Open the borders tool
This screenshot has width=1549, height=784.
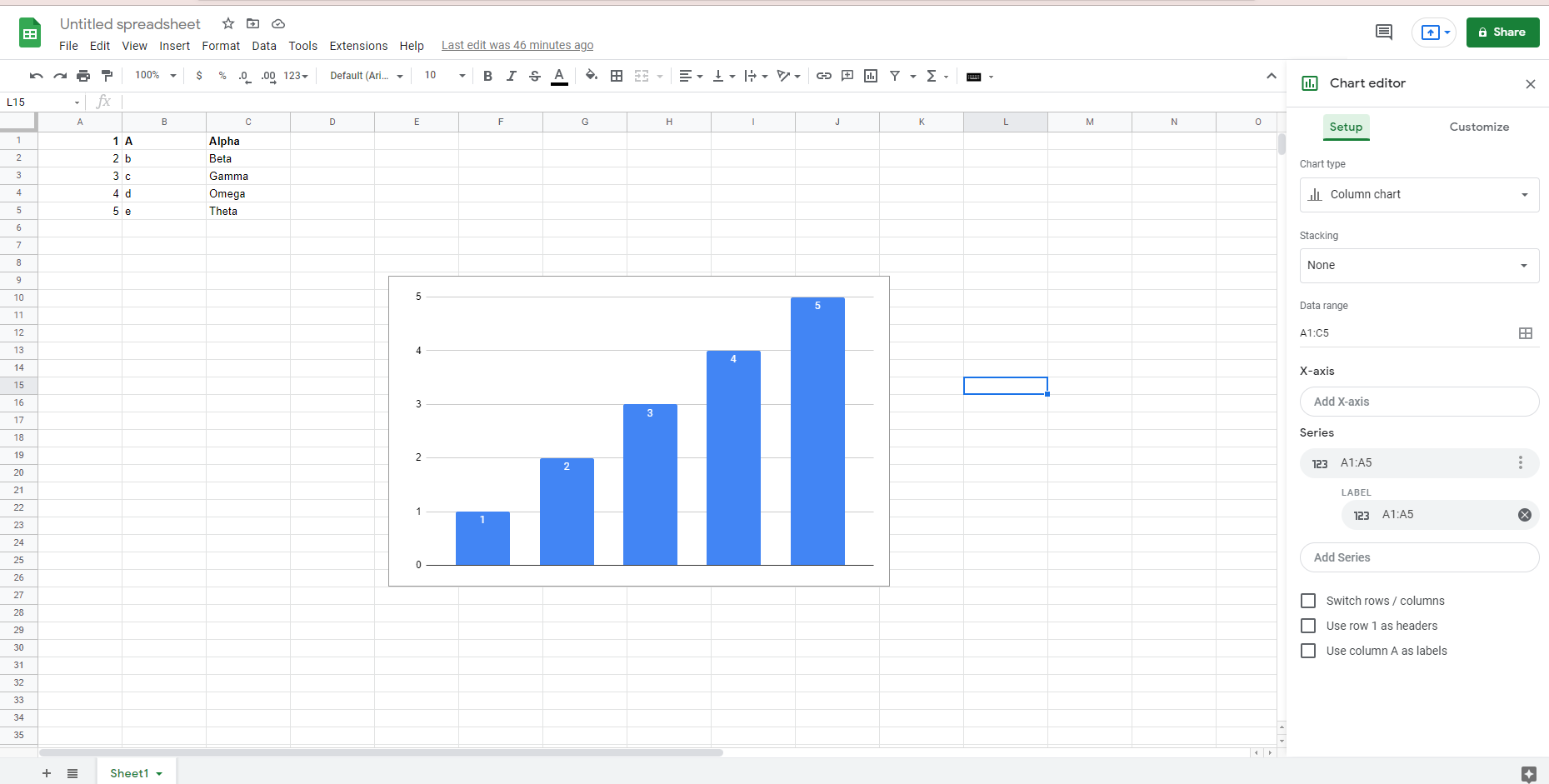[617, 76]
